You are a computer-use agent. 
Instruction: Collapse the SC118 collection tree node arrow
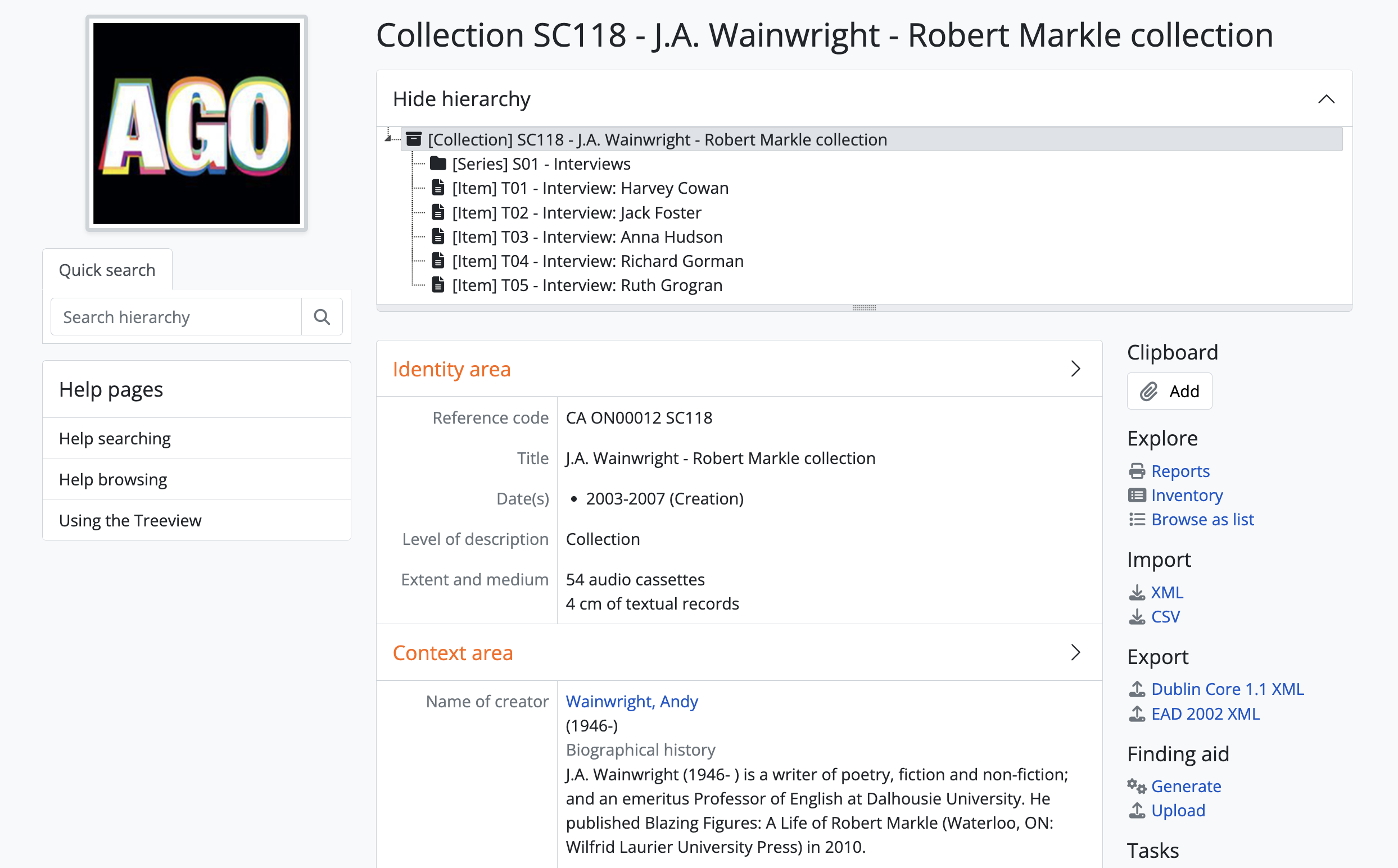click(x=388, y=138)
